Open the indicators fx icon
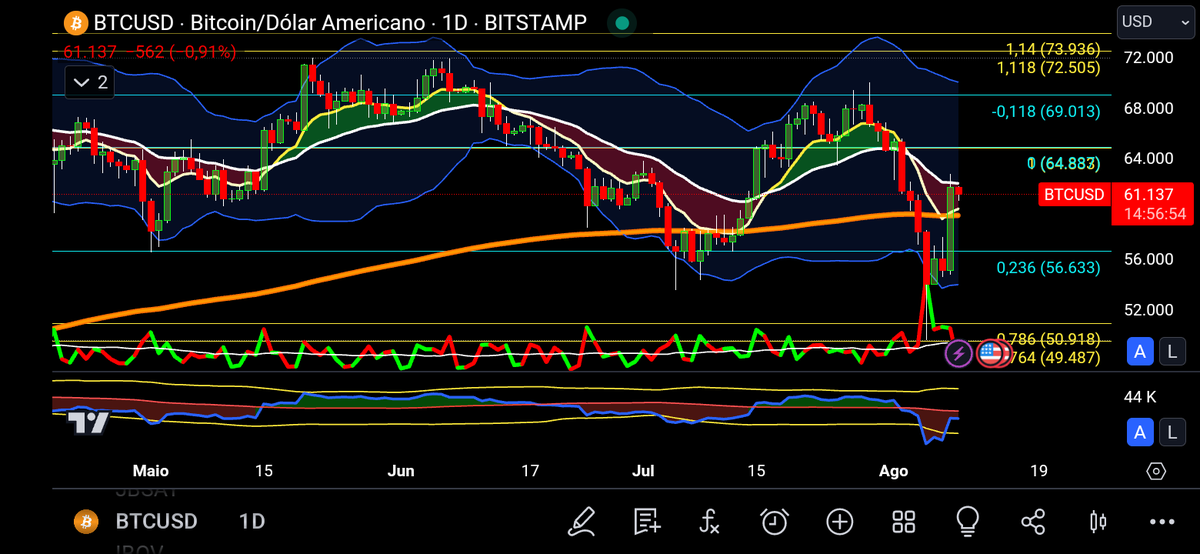Screen dimensions: 1200x554 click(710, 521)
